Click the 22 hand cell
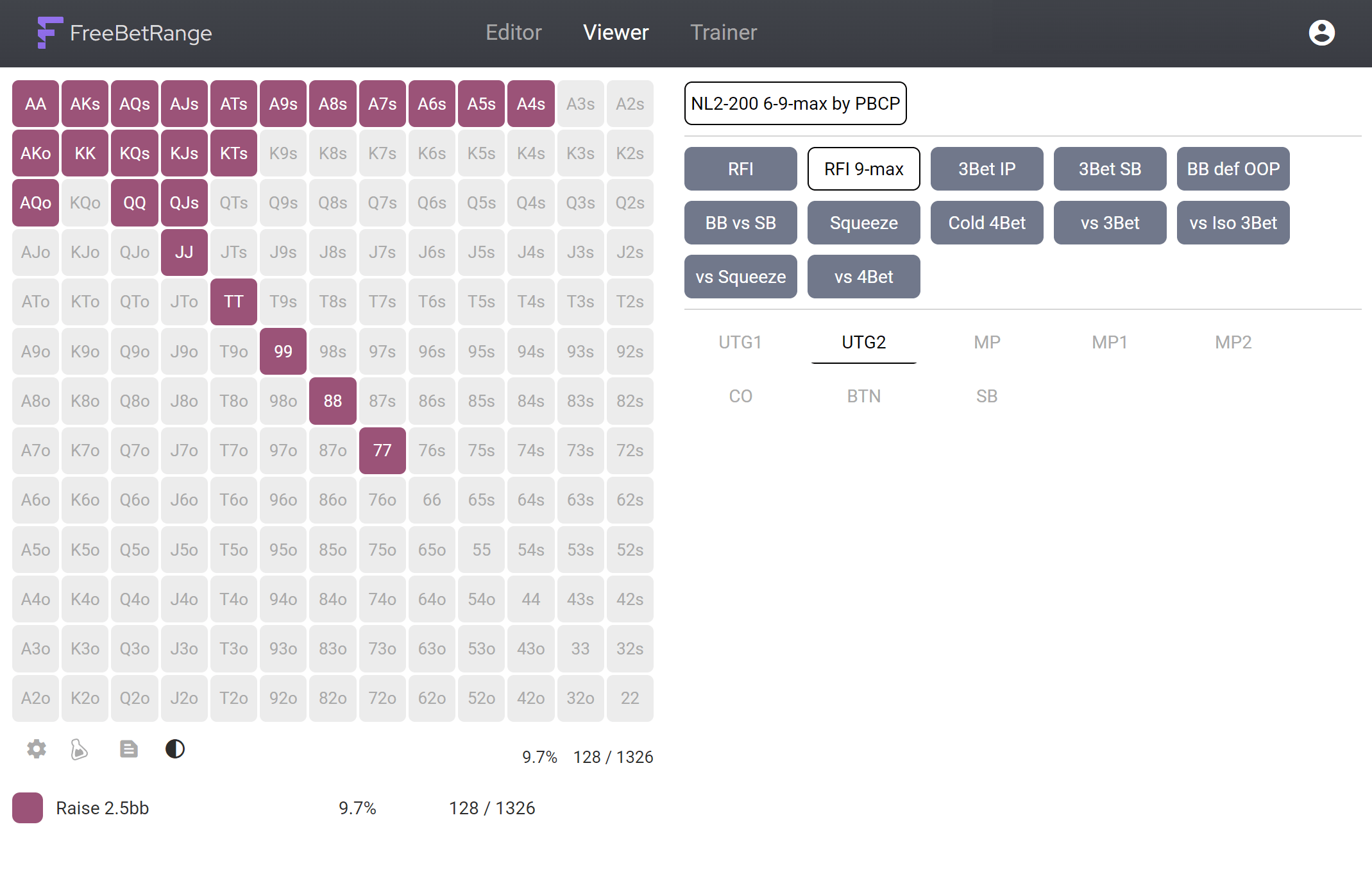The width and height of the screenshot is (1372, 881). point(630,698)
